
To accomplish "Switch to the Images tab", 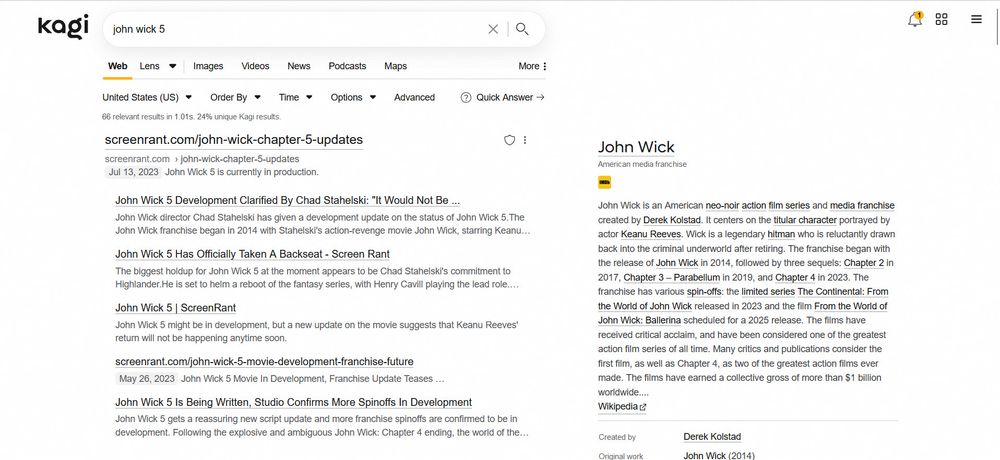I will (x=208, y=66).
